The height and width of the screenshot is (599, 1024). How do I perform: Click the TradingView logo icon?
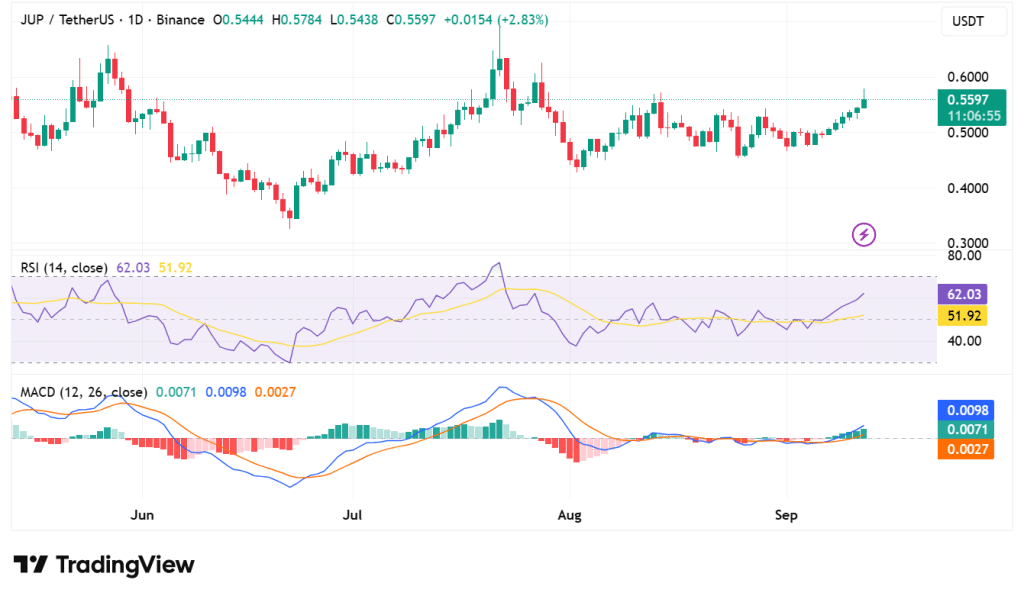pyautogui.click(x=30, y=565)
